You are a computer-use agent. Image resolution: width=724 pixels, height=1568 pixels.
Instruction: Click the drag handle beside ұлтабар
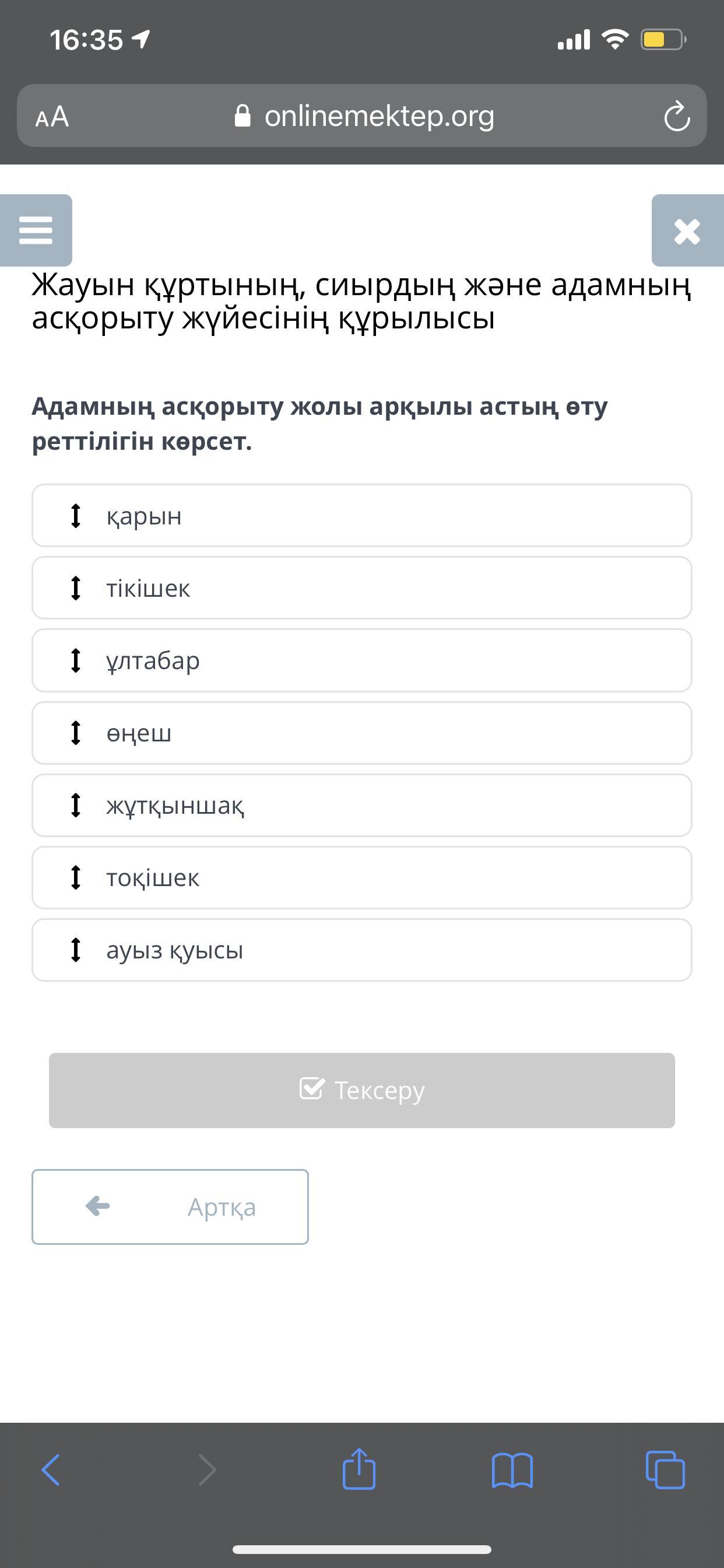(75, 660)
